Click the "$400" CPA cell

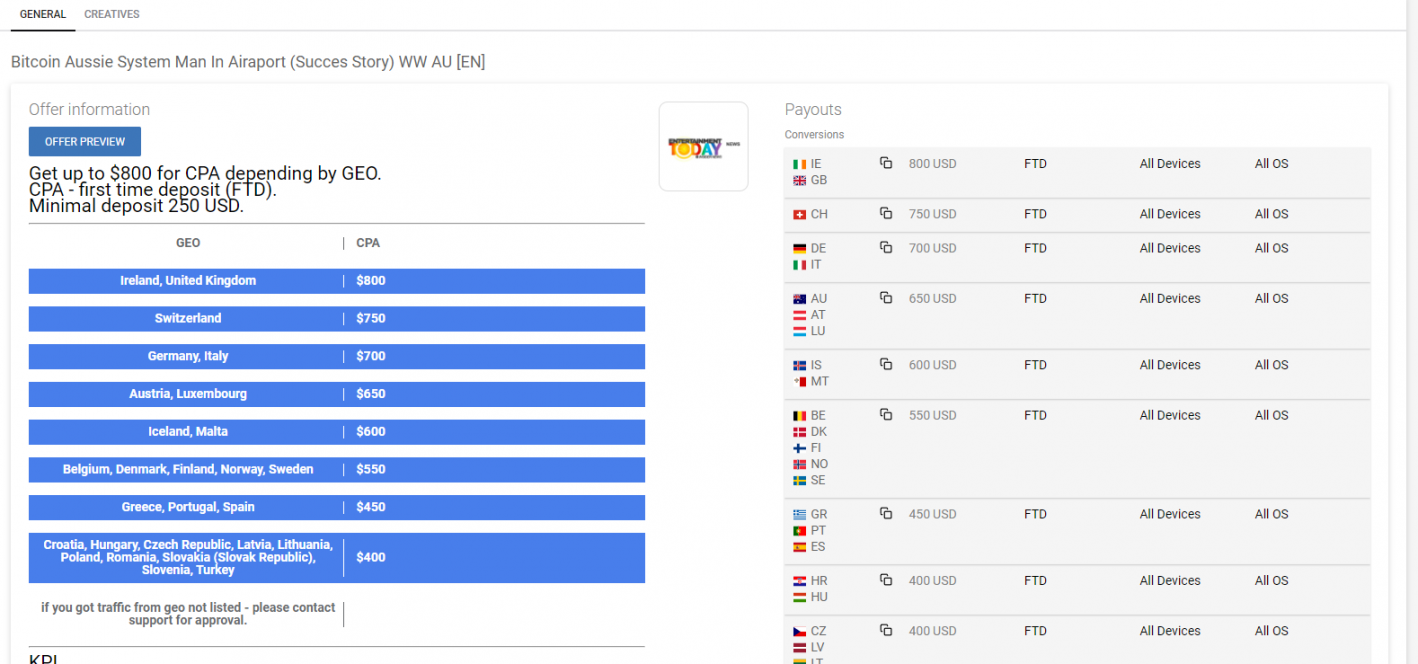[x=370, y=558]
